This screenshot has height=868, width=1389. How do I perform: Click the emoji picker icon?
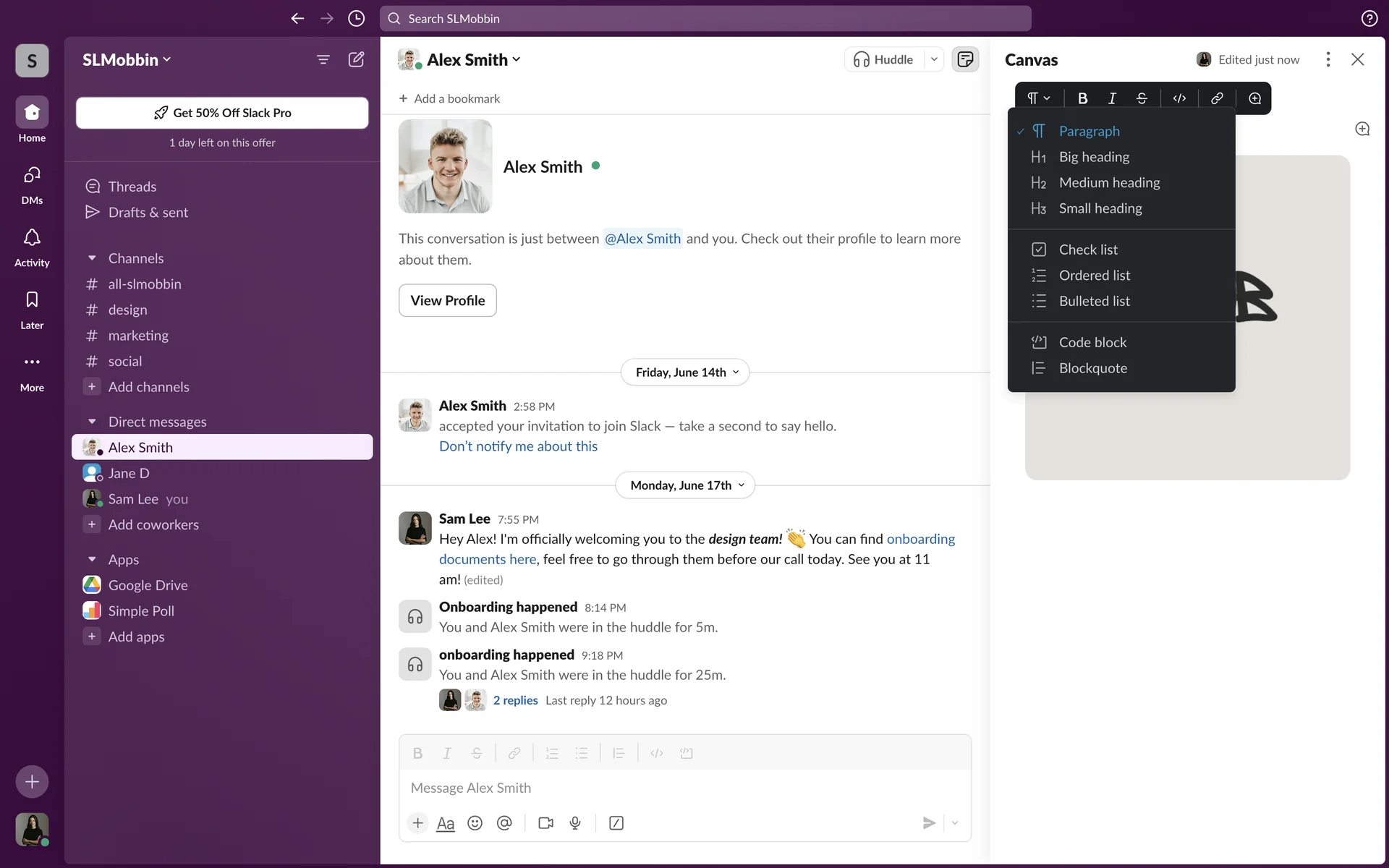pos(475,823)
